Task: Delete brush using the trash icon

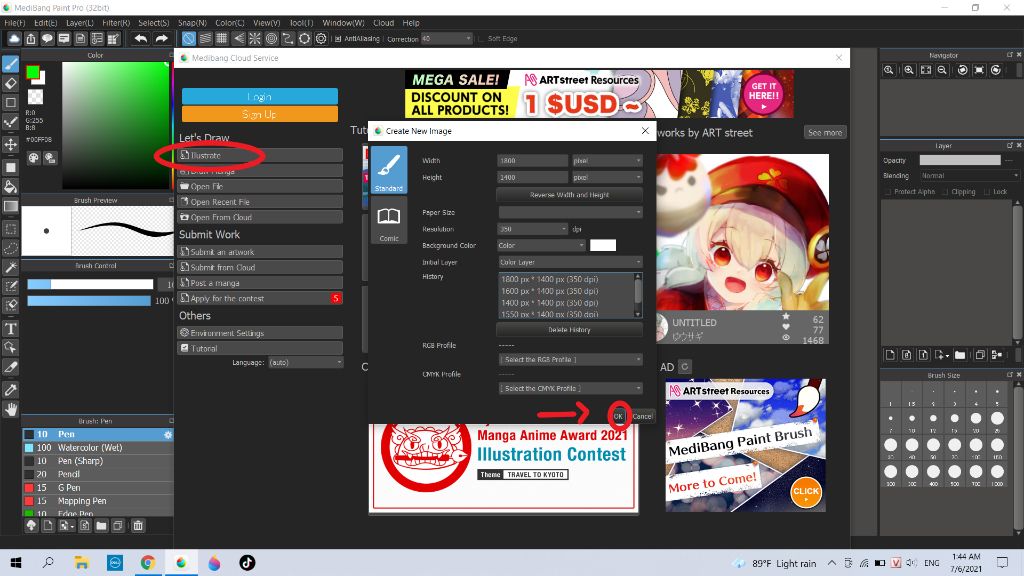Action: point(138,526)
